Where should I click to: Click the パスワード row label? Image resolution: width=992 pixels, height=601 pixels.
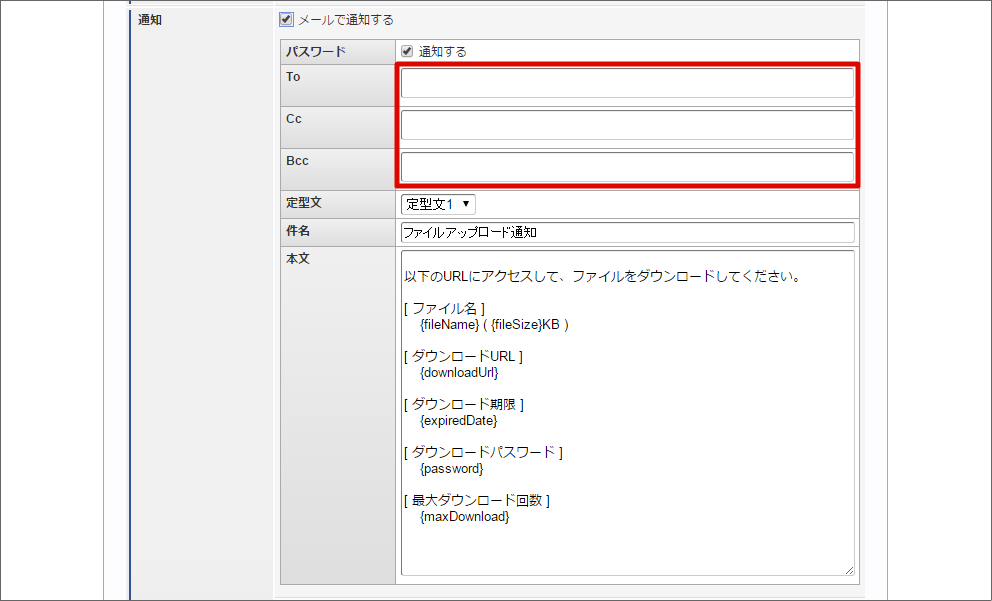coord(316,51)
